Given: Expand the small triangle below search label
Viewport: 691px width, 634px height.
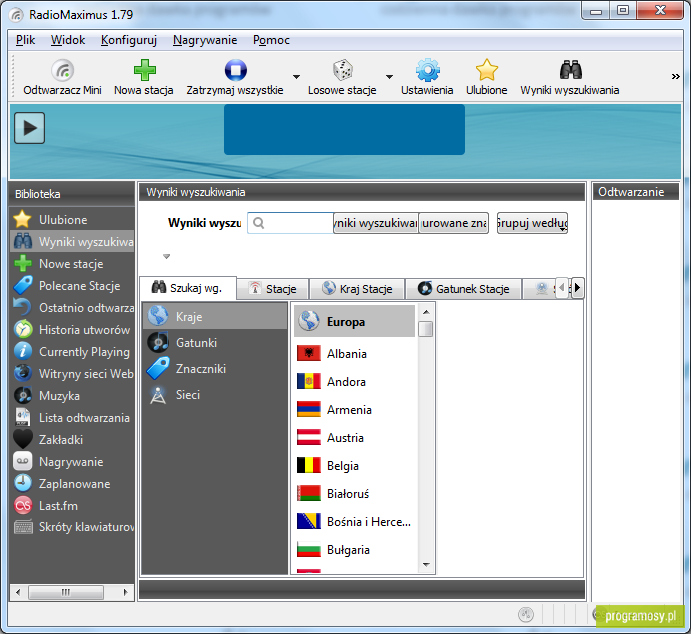Looking at the screenshot, I should 167,256.
